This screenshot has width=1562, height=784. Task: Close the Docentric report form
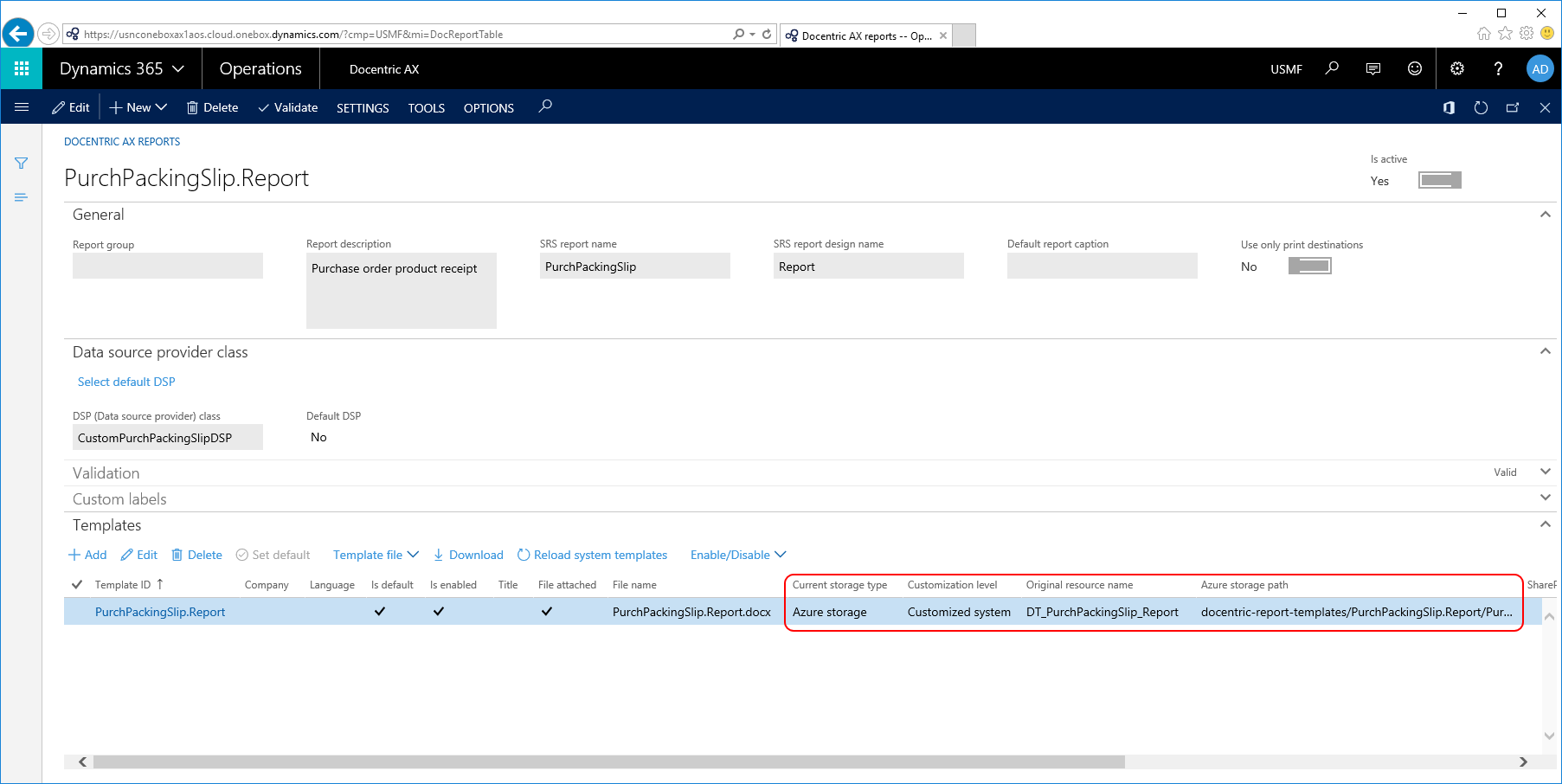point(1545,107)
